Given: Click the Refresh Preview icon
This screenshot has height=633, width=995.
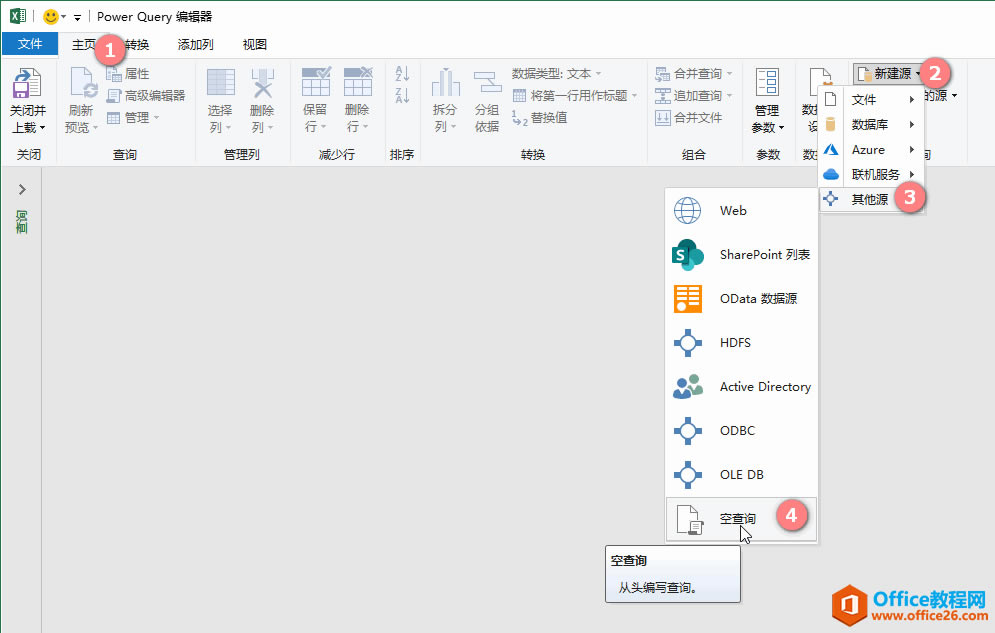Looking at the screenshot, I should click(x=82, y=83).
